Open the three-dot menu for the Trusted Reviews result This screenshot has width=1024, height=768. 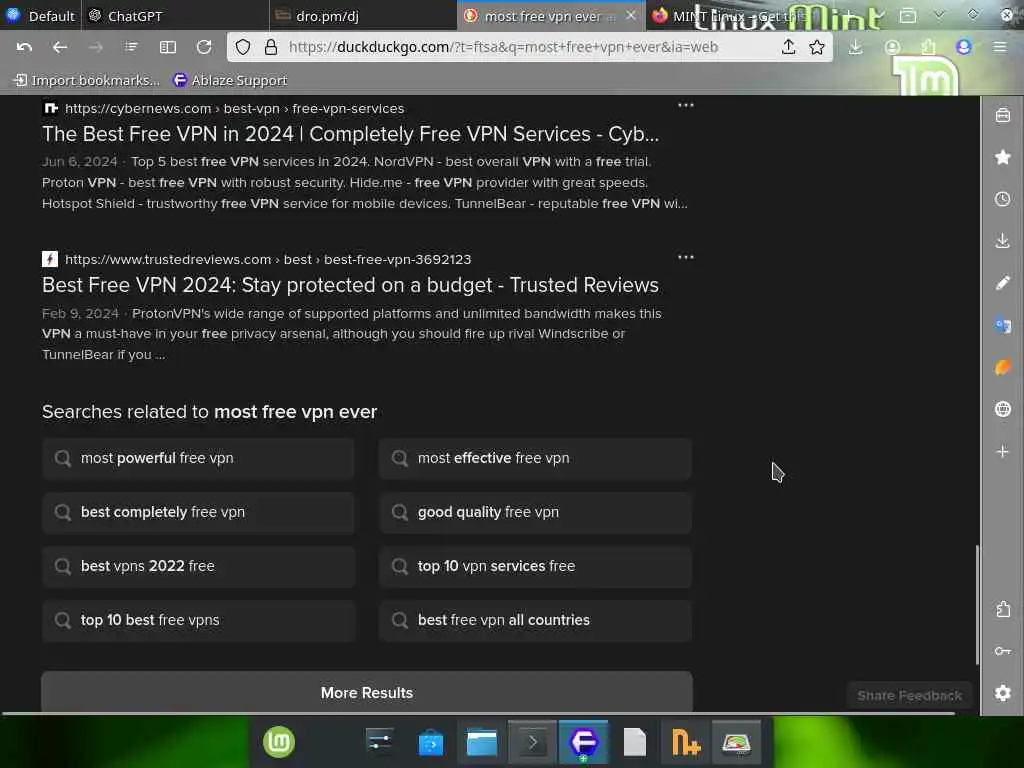point(686,257)
